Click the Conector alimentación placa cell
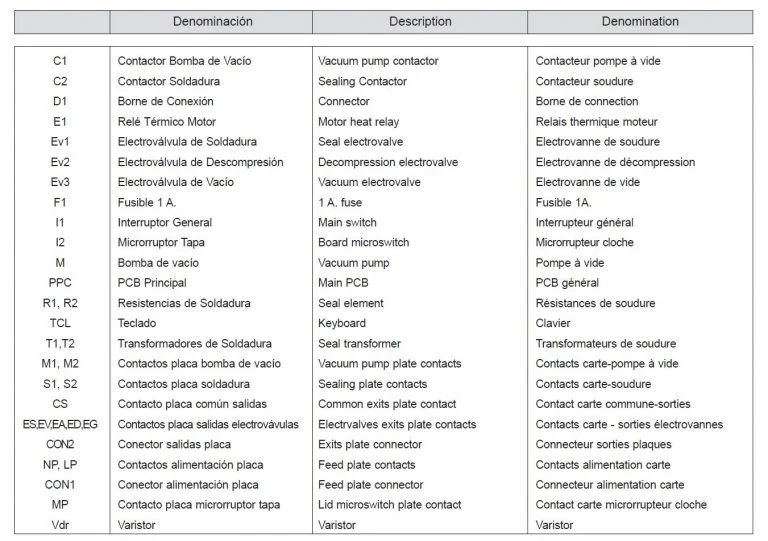Viewport: 768px width, 541px height. coord(188,485)
